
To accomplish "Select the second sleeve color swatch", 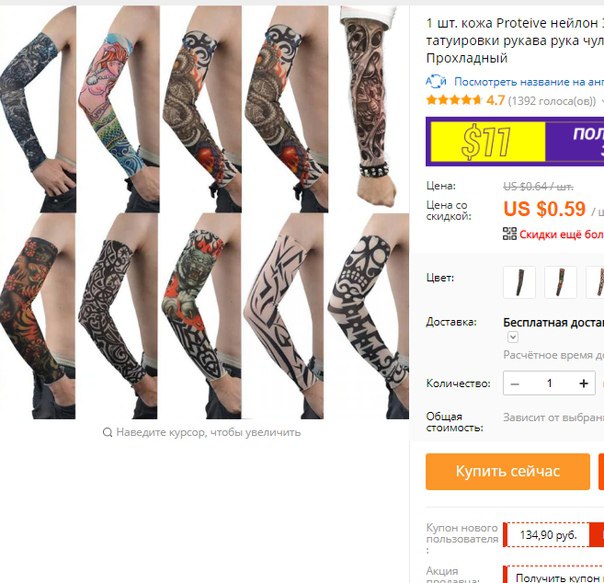I will pos(560,282).
